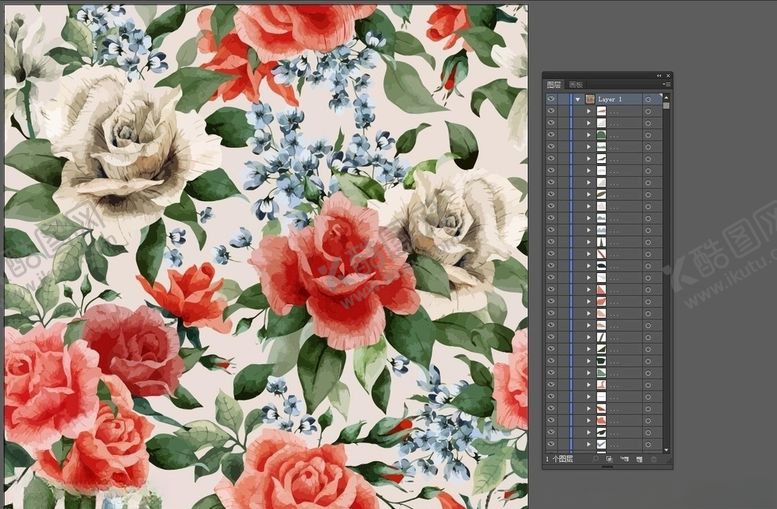This screenshot has height=509, width=777.
Task: Open the Layers panel flyout menu
Action: [x=666, y=84]
